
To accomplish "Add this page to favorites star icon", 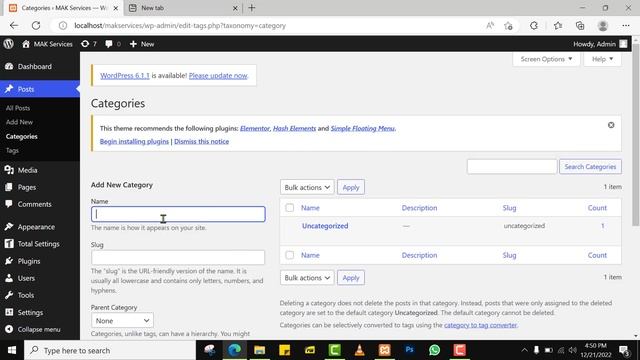I will pos(508,25).
